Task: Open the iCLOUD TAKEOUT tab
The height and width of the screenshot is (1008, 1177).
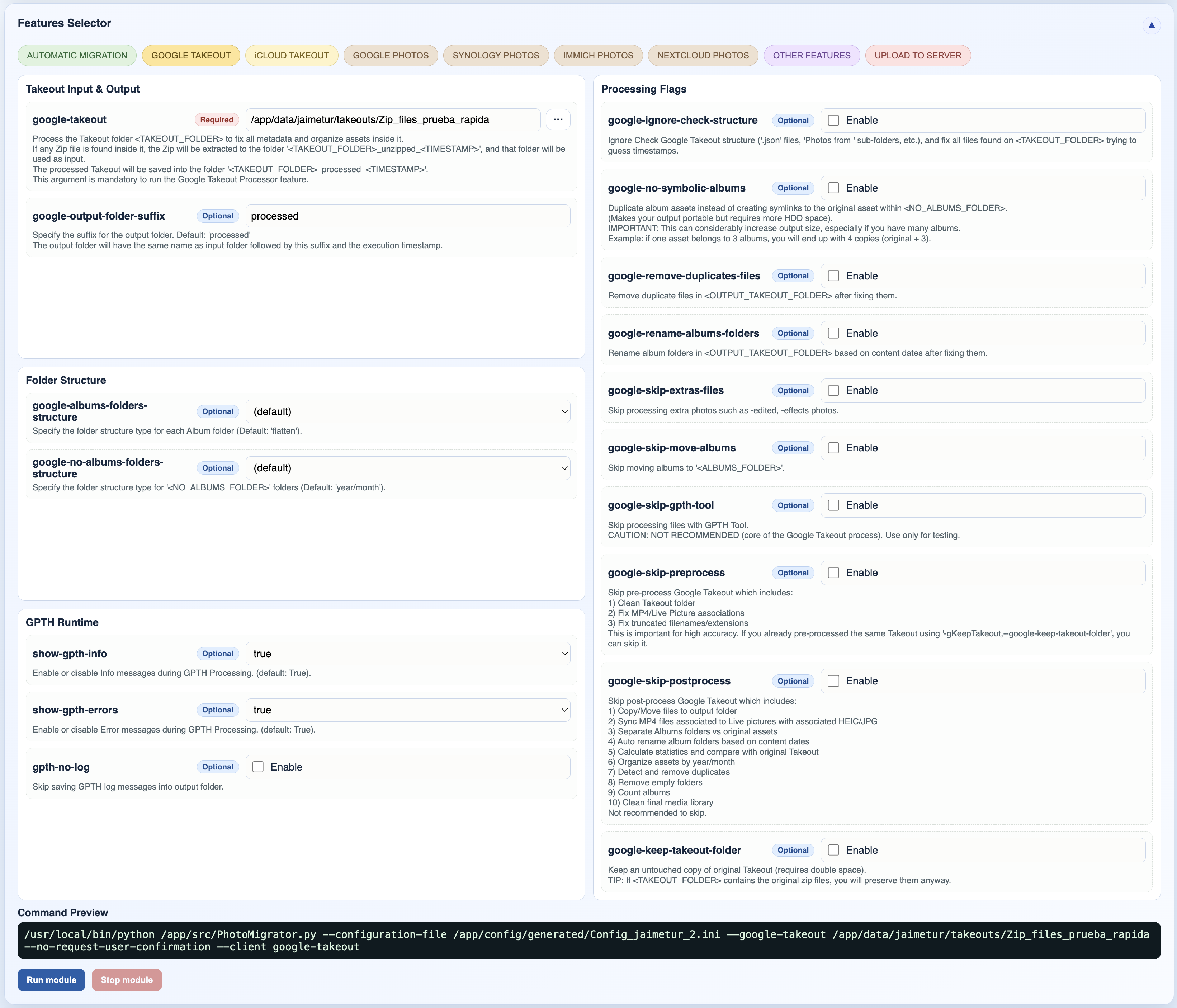Action: coord(292,55)
